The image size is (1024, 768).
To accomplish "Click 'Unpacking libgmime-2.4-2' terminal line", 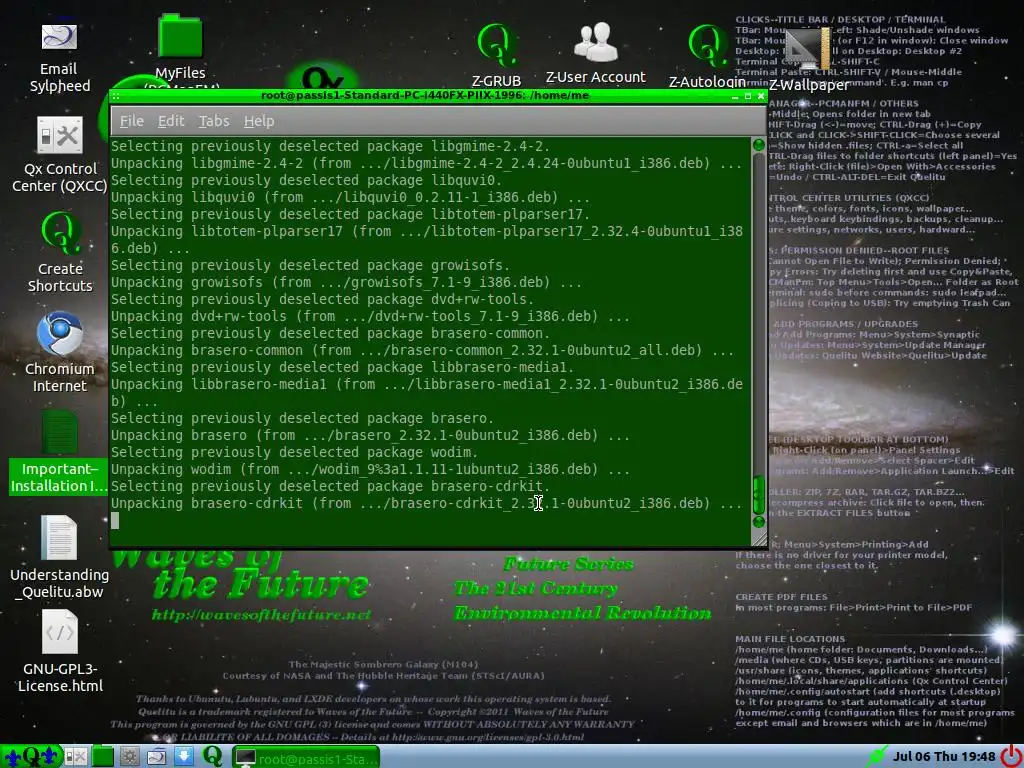I will [426, 163].
